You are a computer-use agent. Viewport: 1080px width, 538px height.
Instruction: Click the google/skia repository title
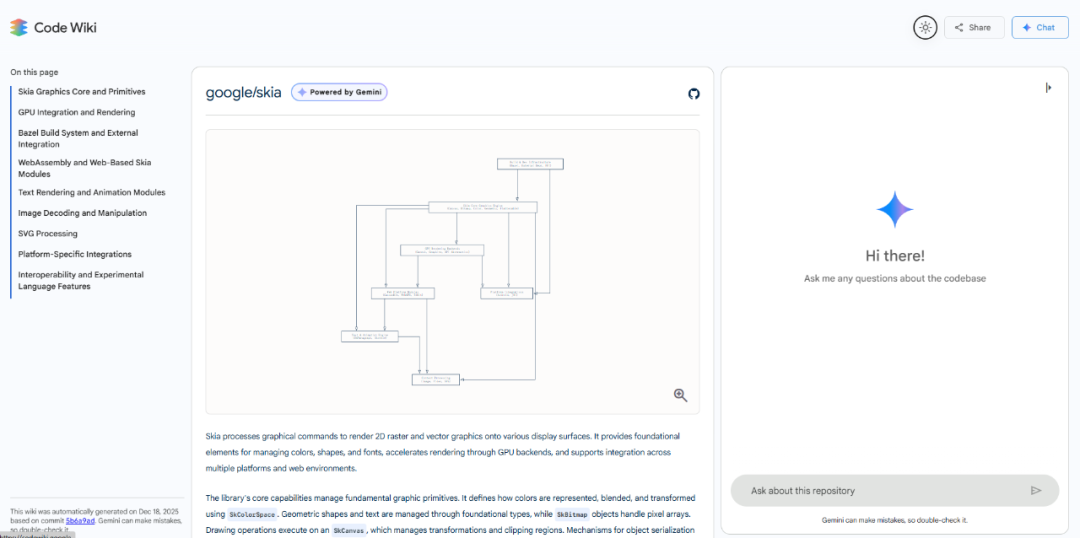pos(243,92)
